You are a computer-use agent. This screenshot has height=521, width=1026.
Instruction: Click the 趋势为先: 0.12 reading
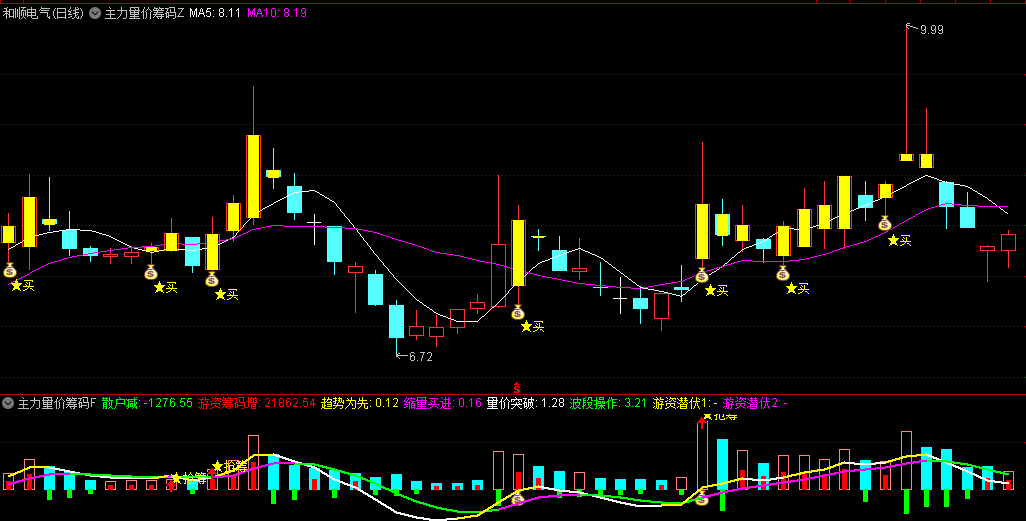(360, 403)
